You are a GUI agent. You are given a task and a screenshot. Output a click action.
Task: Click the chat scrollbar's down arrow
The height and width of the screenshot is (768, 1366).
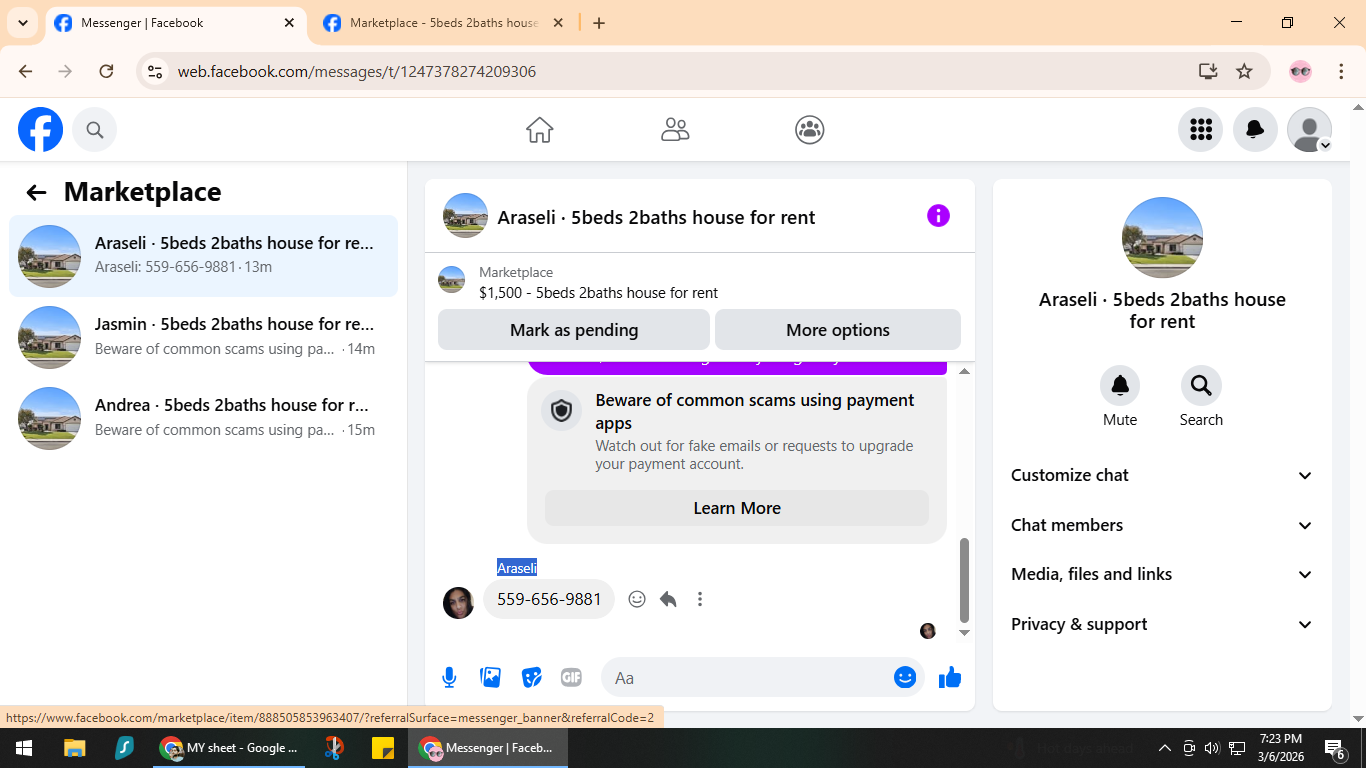[964, 633]
